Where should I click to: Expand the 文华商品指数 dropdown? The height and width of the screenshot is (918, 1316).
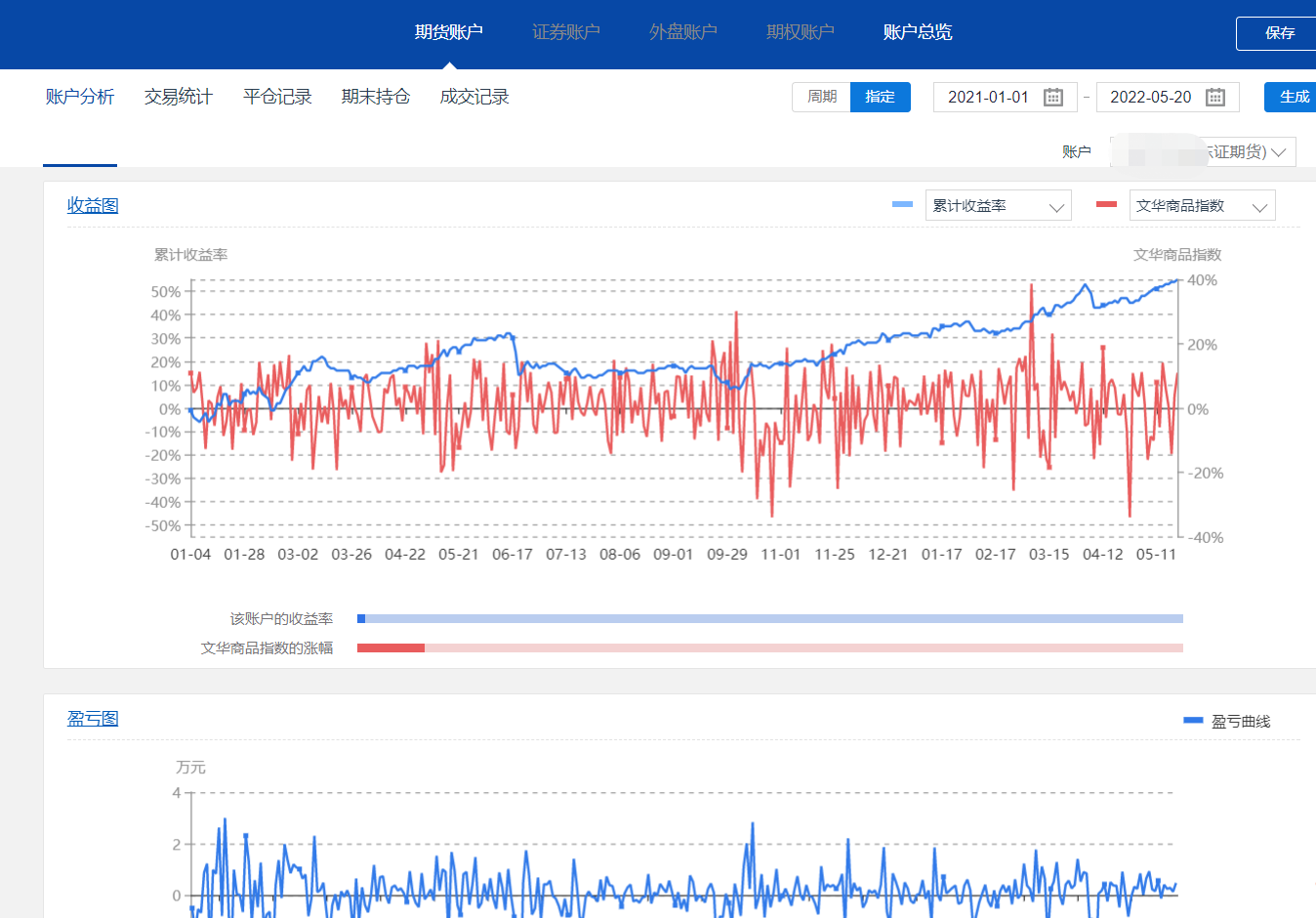tap(1202, 205)
